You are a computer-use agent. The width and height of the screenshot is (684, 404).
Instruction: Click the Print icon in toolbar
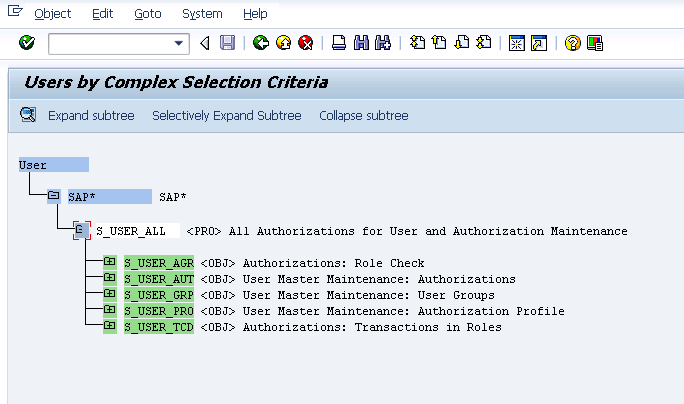339,43
